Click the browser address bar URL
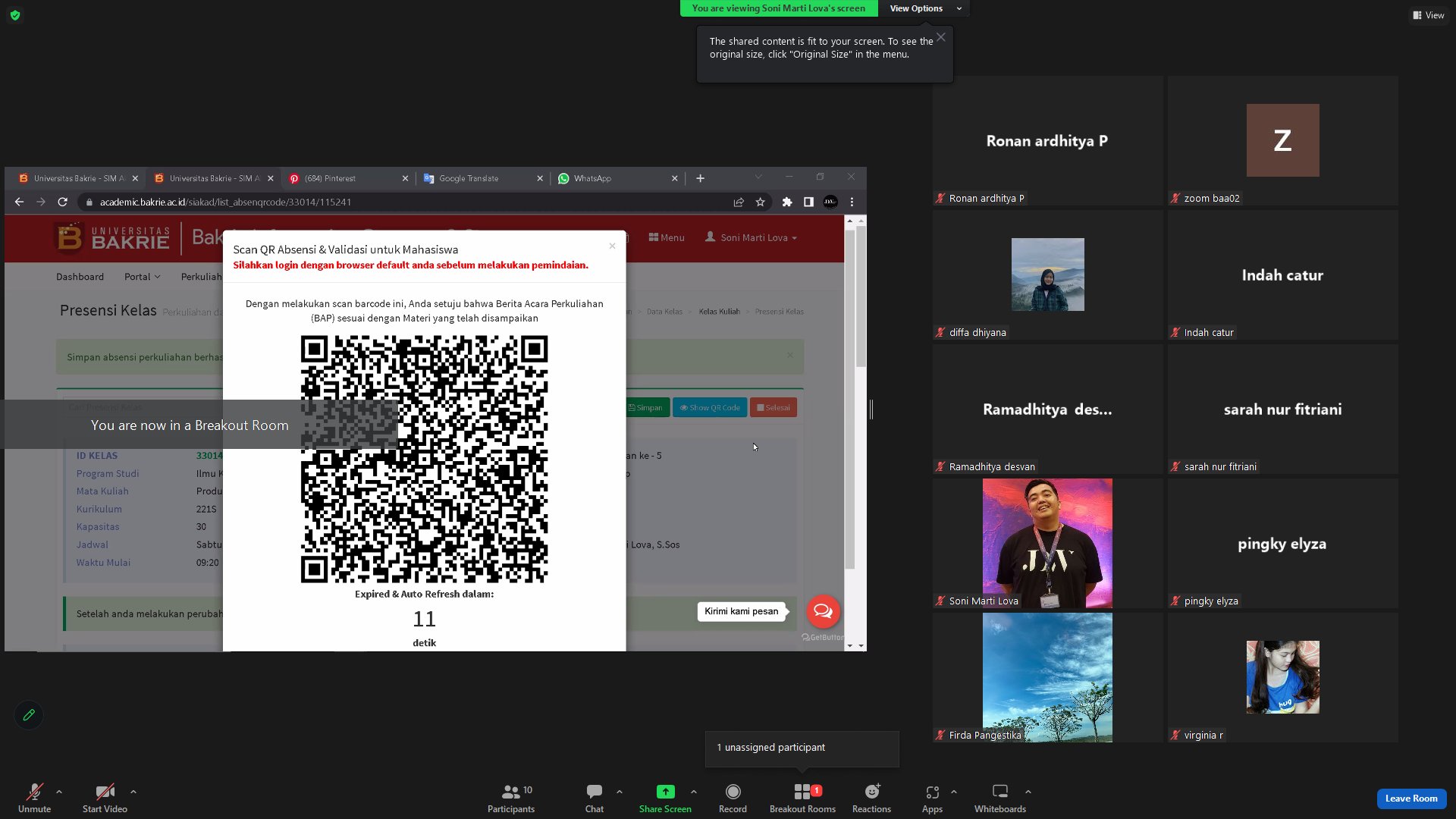This screenshot has height=819, width=1456. pyautogui.click(x=225, y=202)
